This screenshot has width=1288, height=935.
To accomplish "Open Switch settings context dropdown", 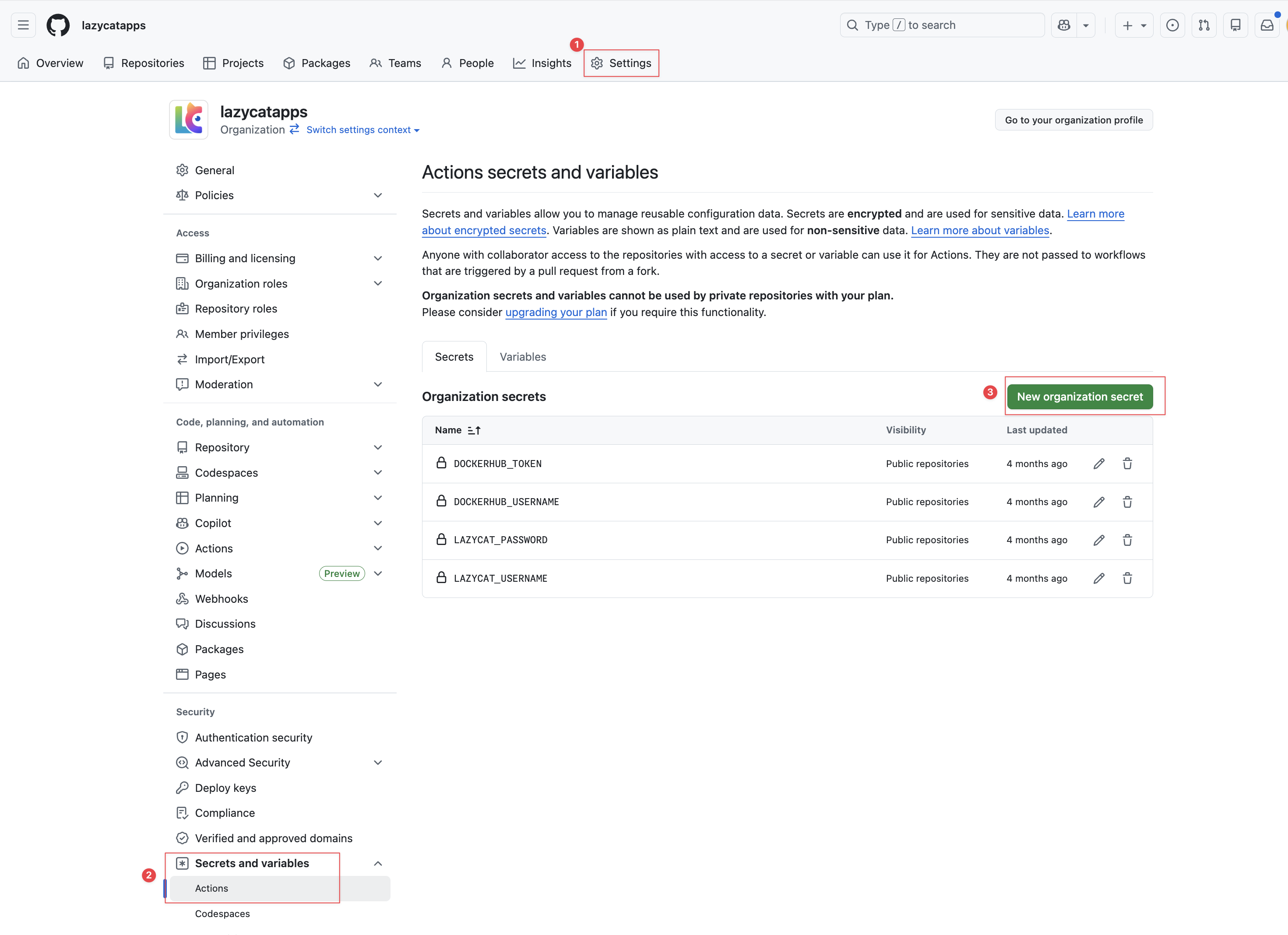I will [363, 130].
